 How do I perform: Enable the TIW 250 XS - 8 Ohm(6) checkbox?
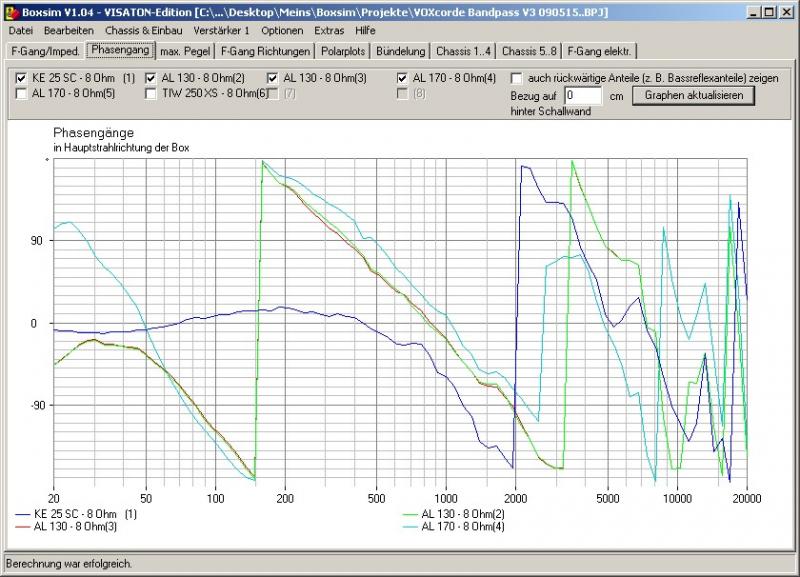point(152,94)
